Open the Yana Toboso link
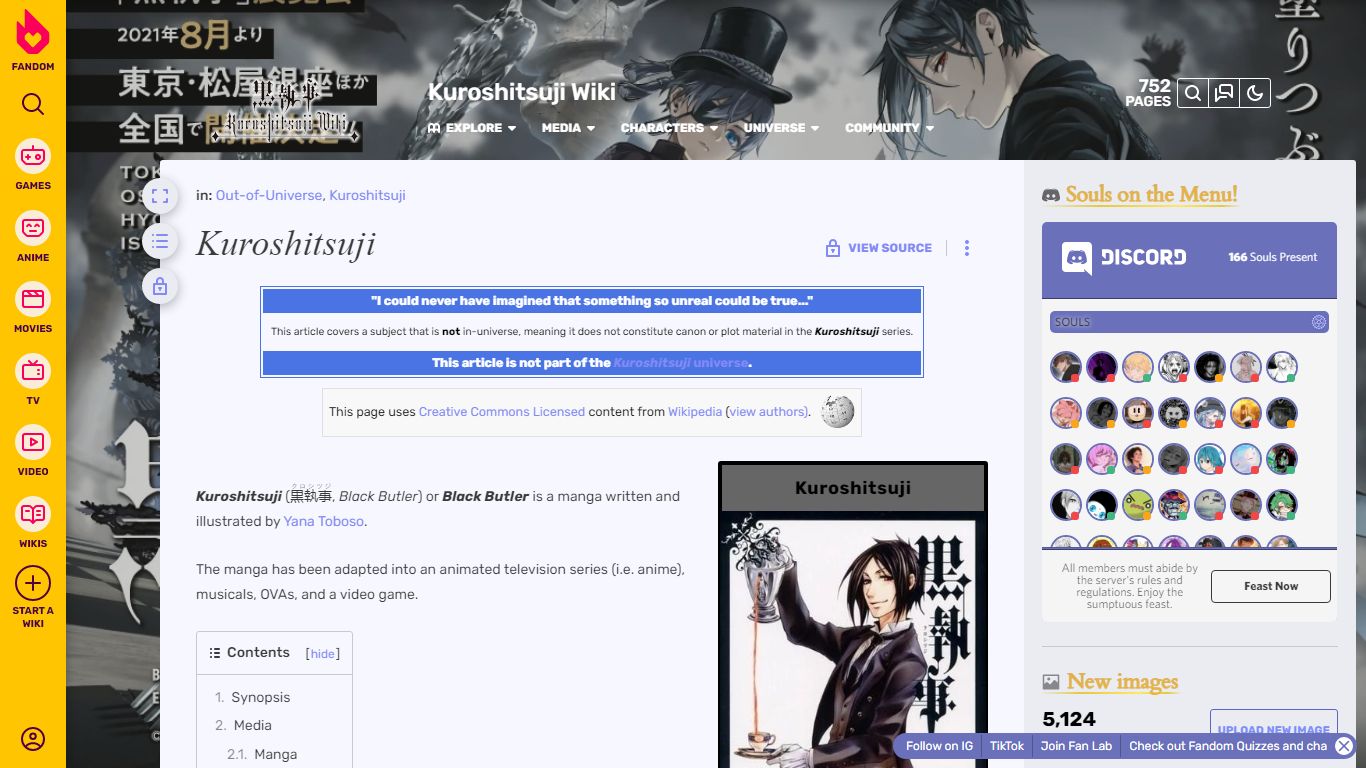This screenshot has height=768, width=1366. point(324,521)
